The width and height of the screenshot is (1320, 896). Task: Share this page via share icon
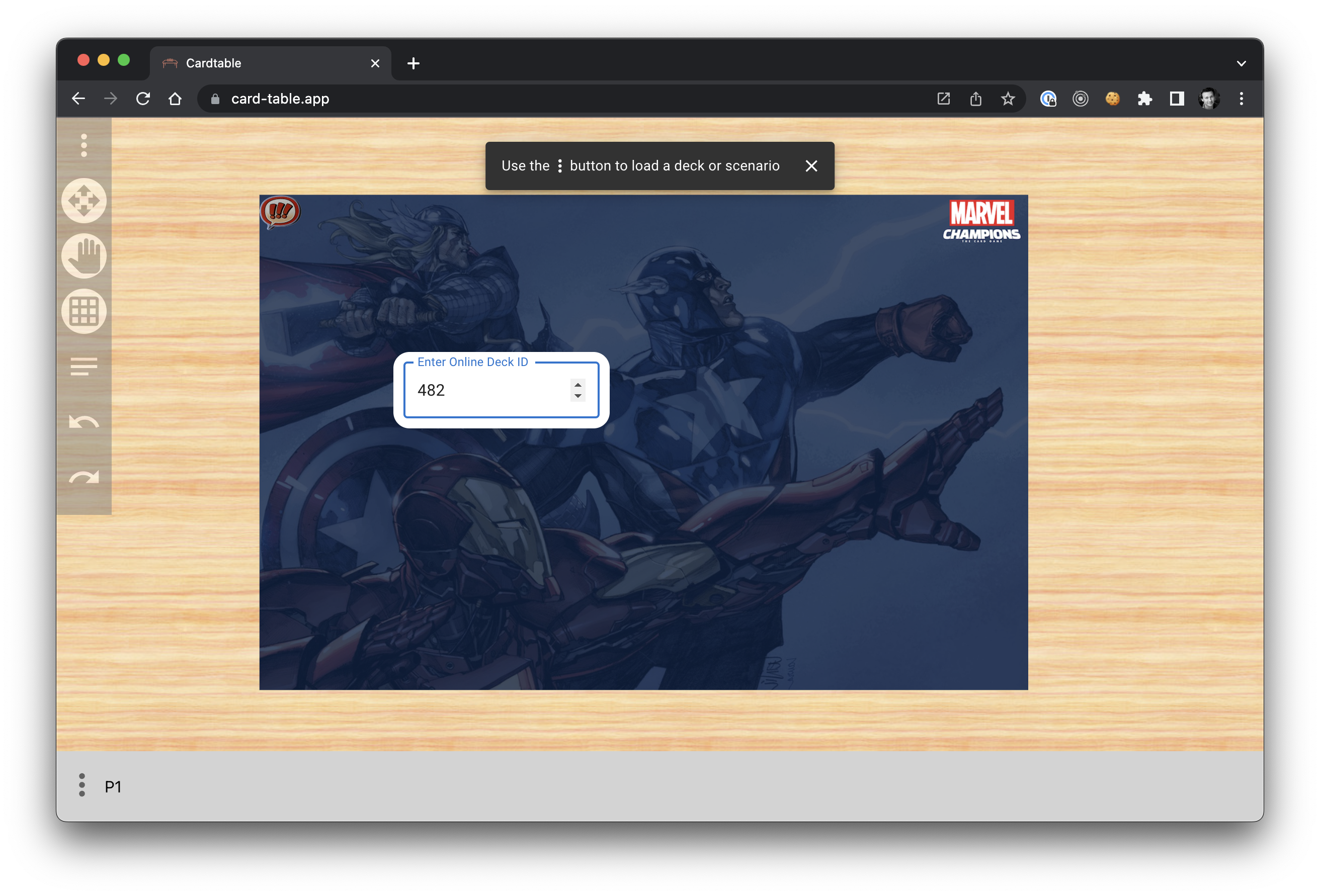[x=976, y=99]
